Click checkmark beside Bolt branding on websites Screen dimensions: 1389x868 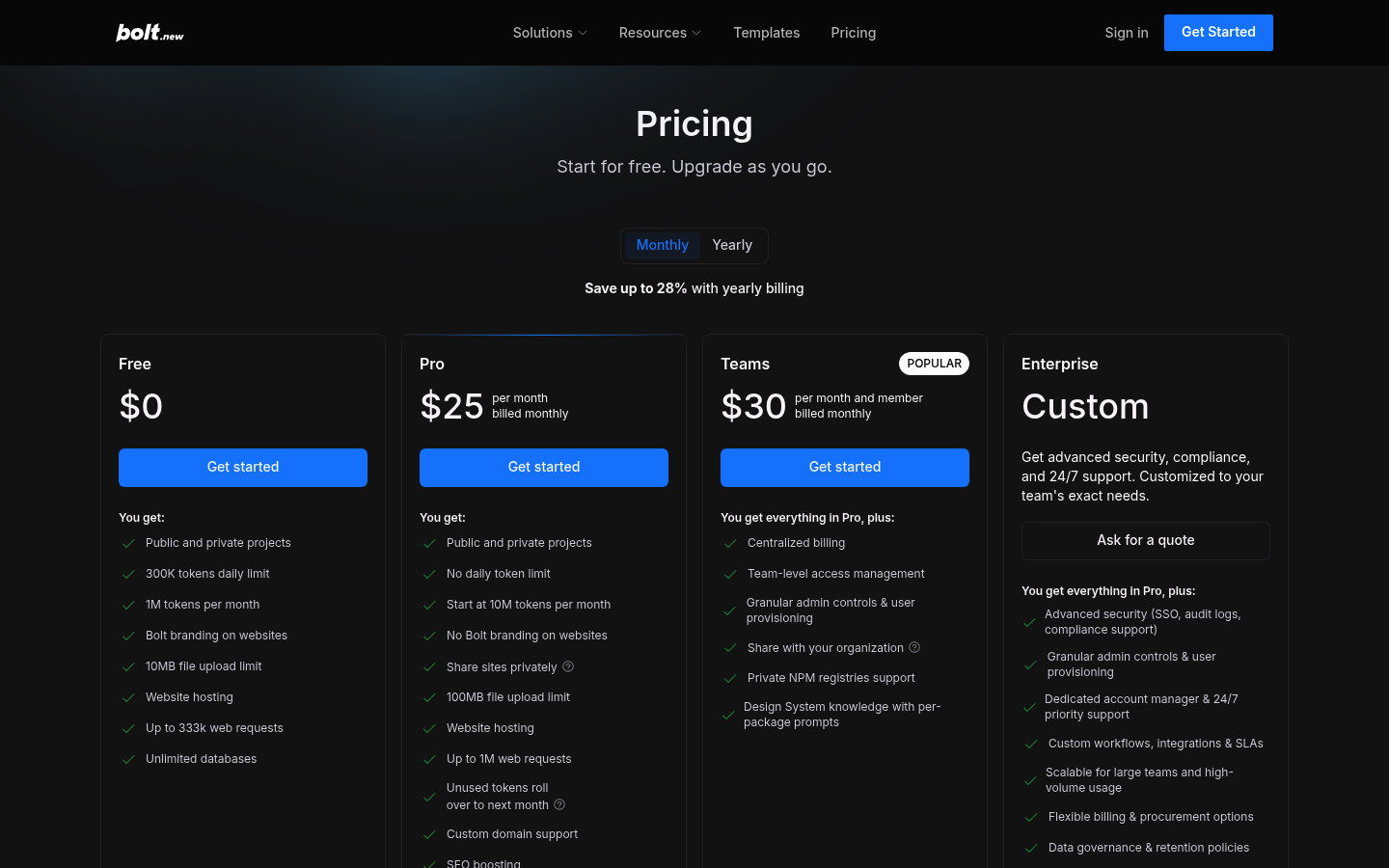click(x=128, y=636)
